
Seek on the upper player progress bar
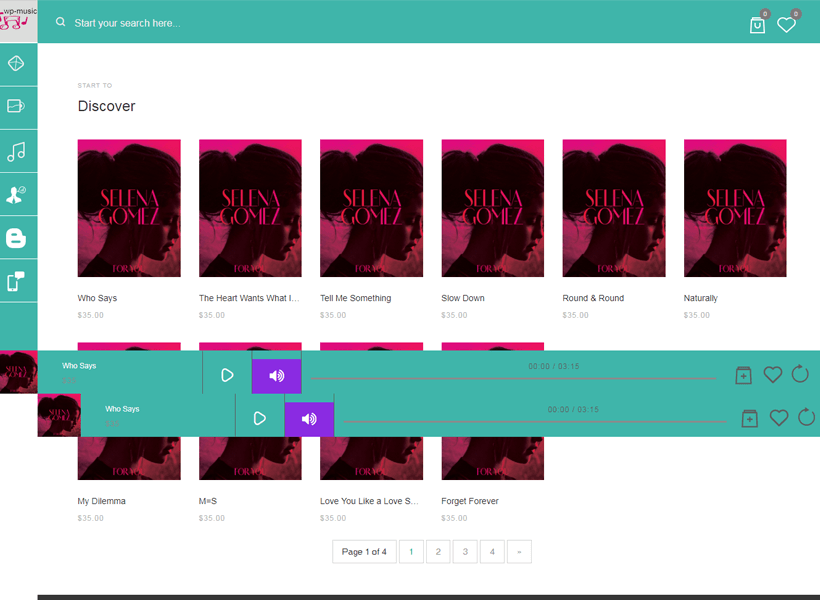513,378
